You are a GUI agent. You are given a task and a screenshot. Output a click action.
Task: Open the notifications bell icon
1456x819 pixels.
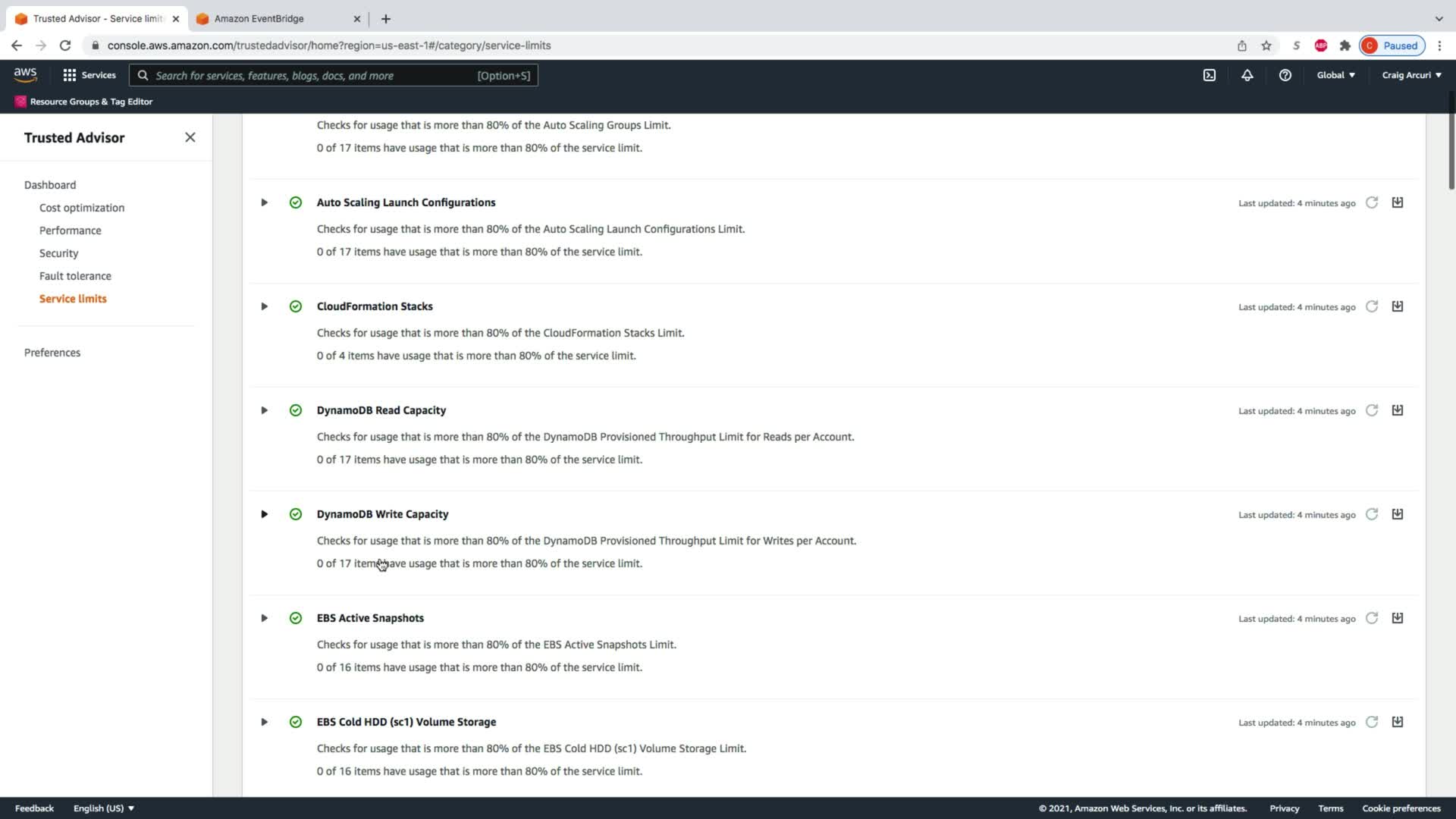[1247, 75]
